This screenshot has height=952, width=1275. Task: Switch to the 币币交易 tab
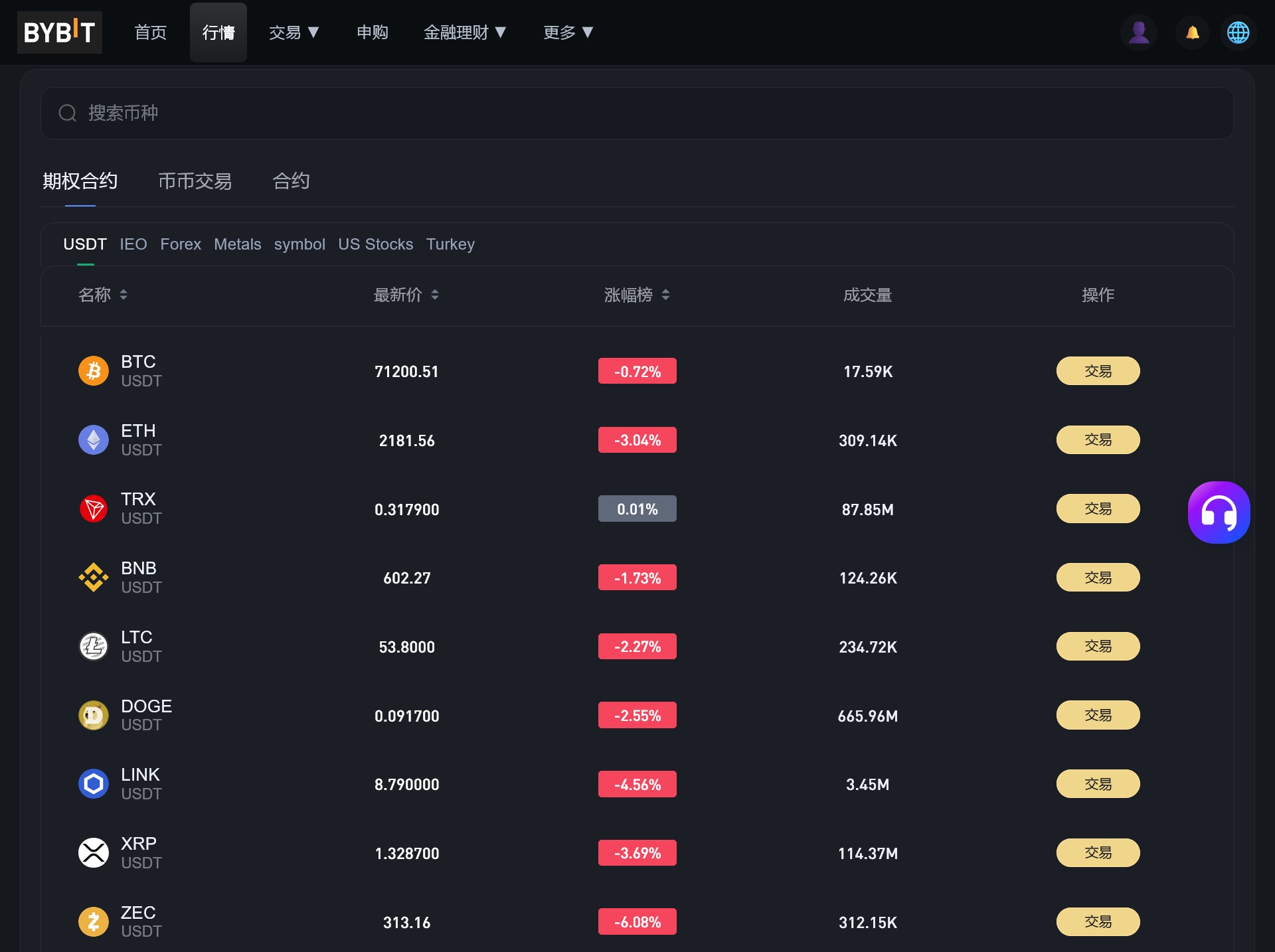pyautogui.click(x=195, y=181)
